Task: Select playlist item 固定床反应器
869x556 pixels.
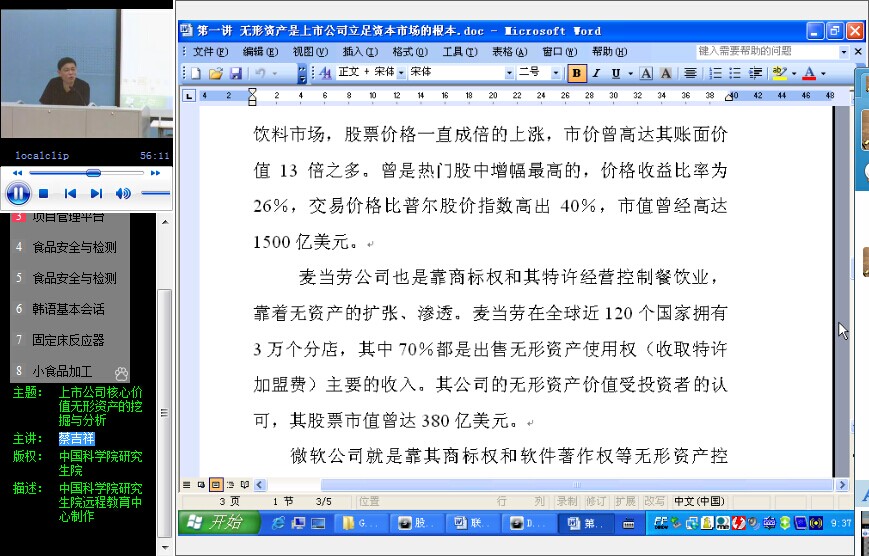Action: pos(69,340)
